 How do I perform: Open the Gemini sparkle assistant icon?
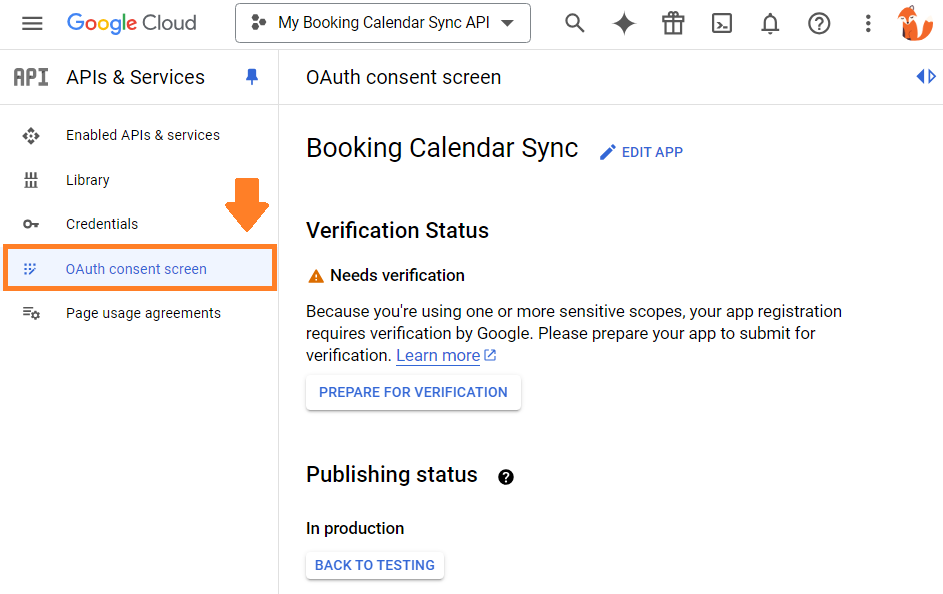pyautogui.click(x=624, y=23)
